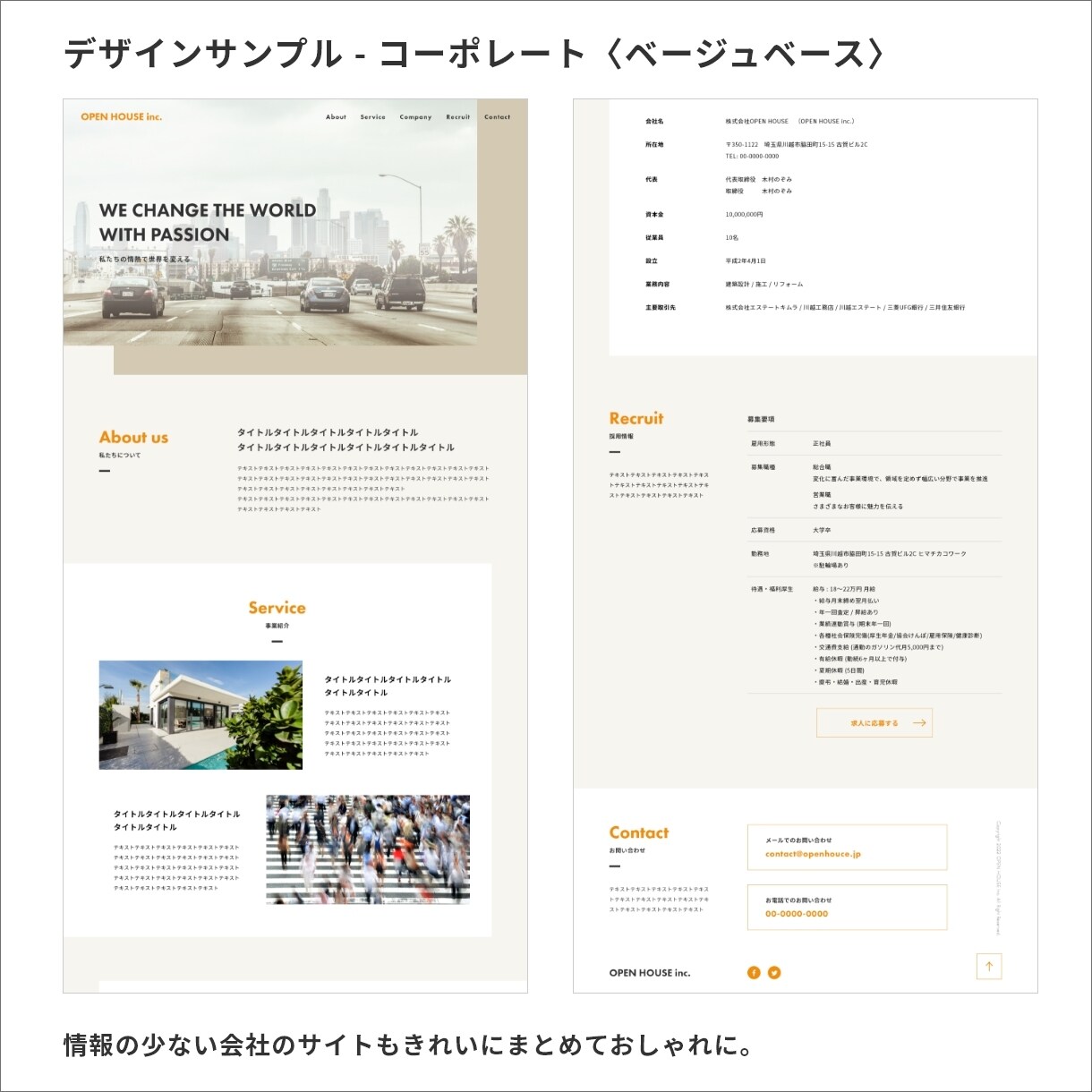Click the 採用情報 subheading
Viewport: 1092px width, 1092px height.
(621, 437)
